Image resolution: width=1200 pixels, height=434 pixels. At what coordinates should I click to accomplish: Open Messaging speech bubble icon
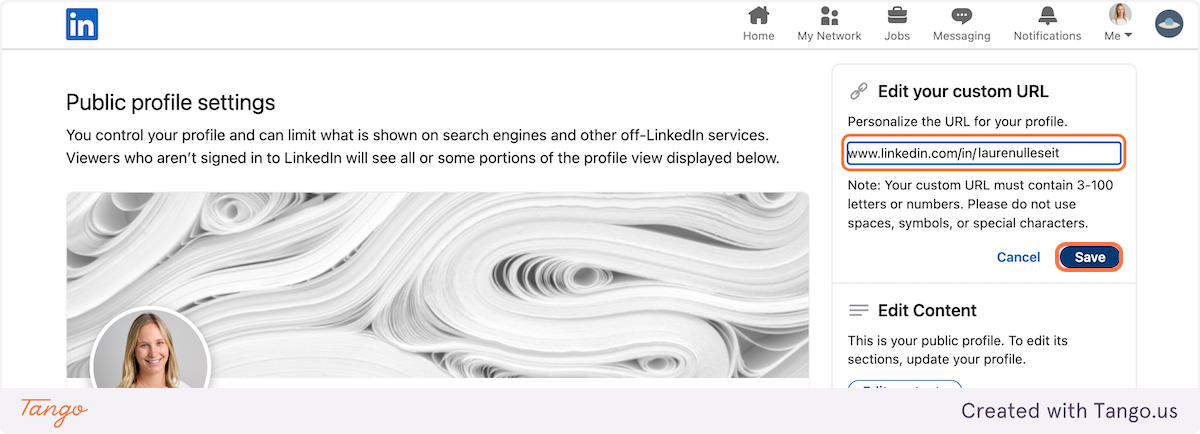(961, 15)
